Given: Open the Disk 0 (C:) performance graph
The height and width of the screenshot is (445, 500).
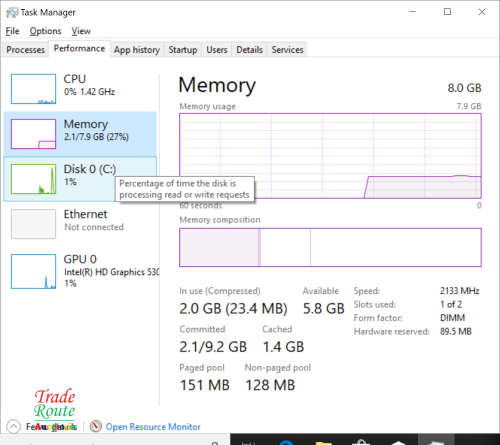Looking at the screenshot, I should click(80, 179).
